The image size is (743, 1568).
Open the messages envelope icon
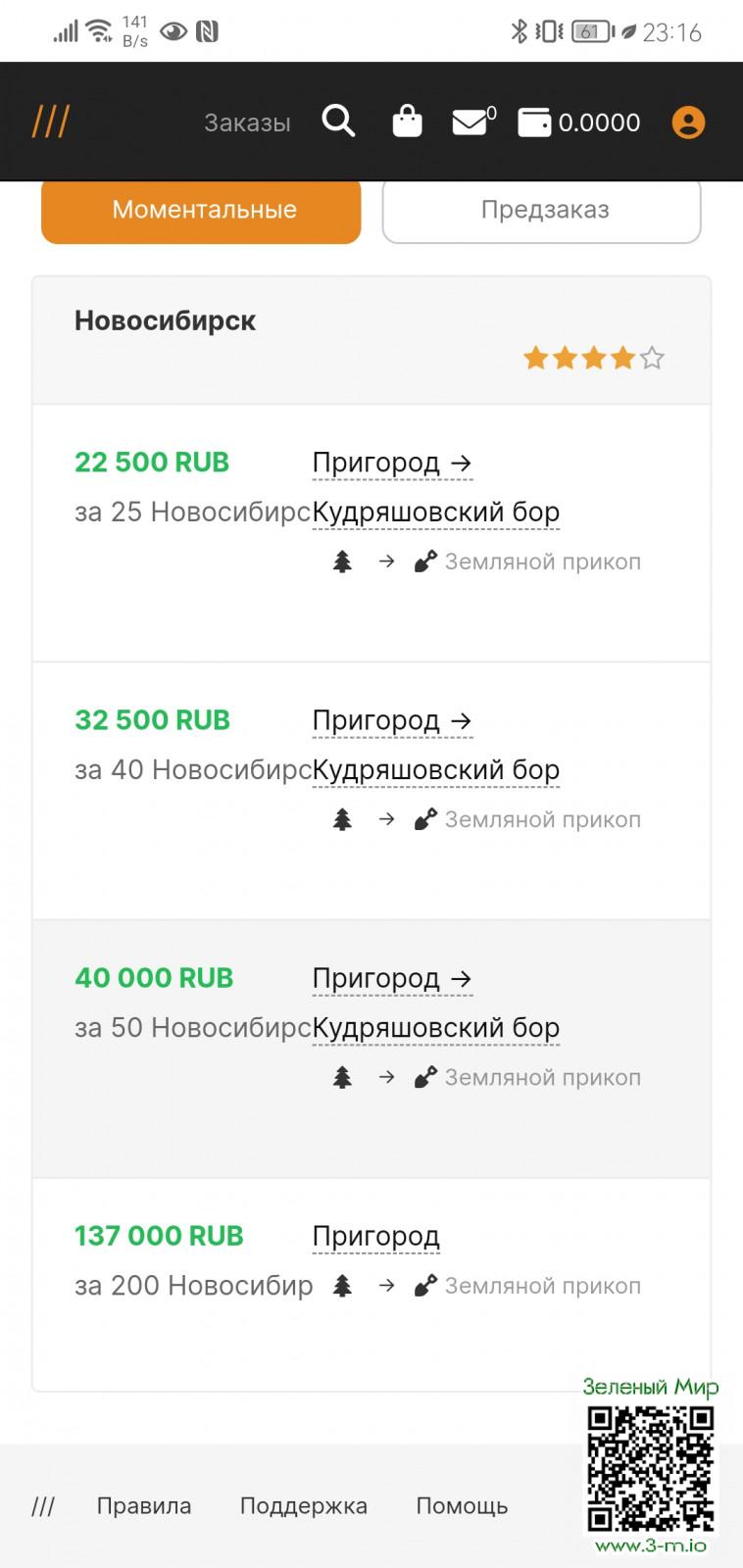(x=471, y=122)
